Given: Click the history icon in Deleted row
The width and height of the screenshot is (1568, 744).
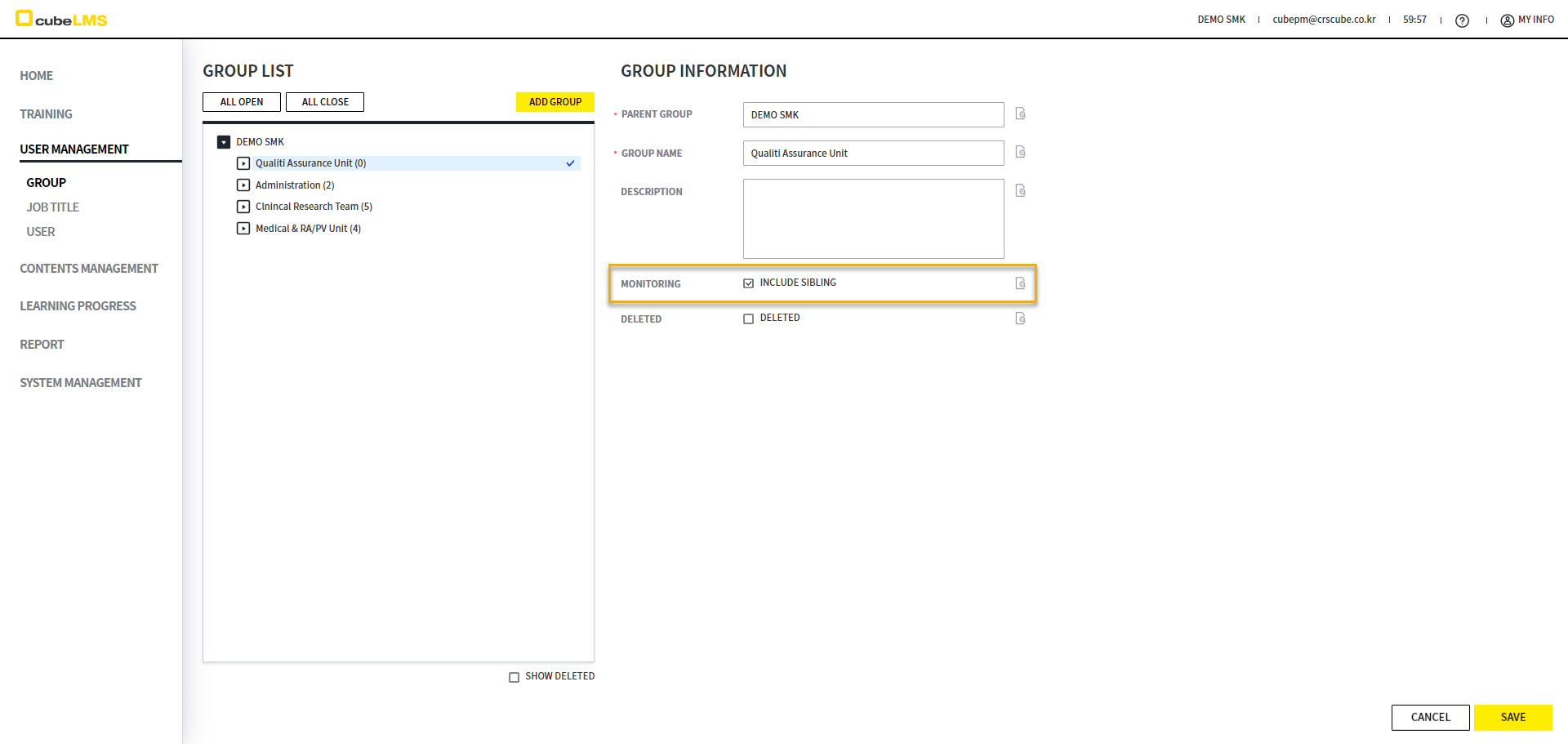Looking at the screenshot, I should pos(1020,319).
